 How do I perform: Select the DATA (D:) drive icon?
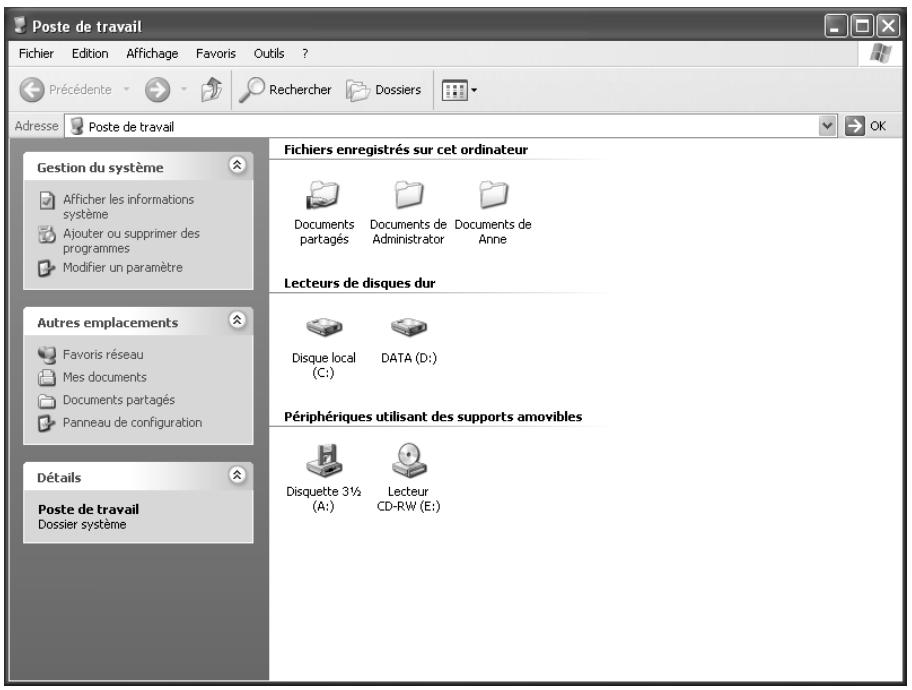pos(408,327)
